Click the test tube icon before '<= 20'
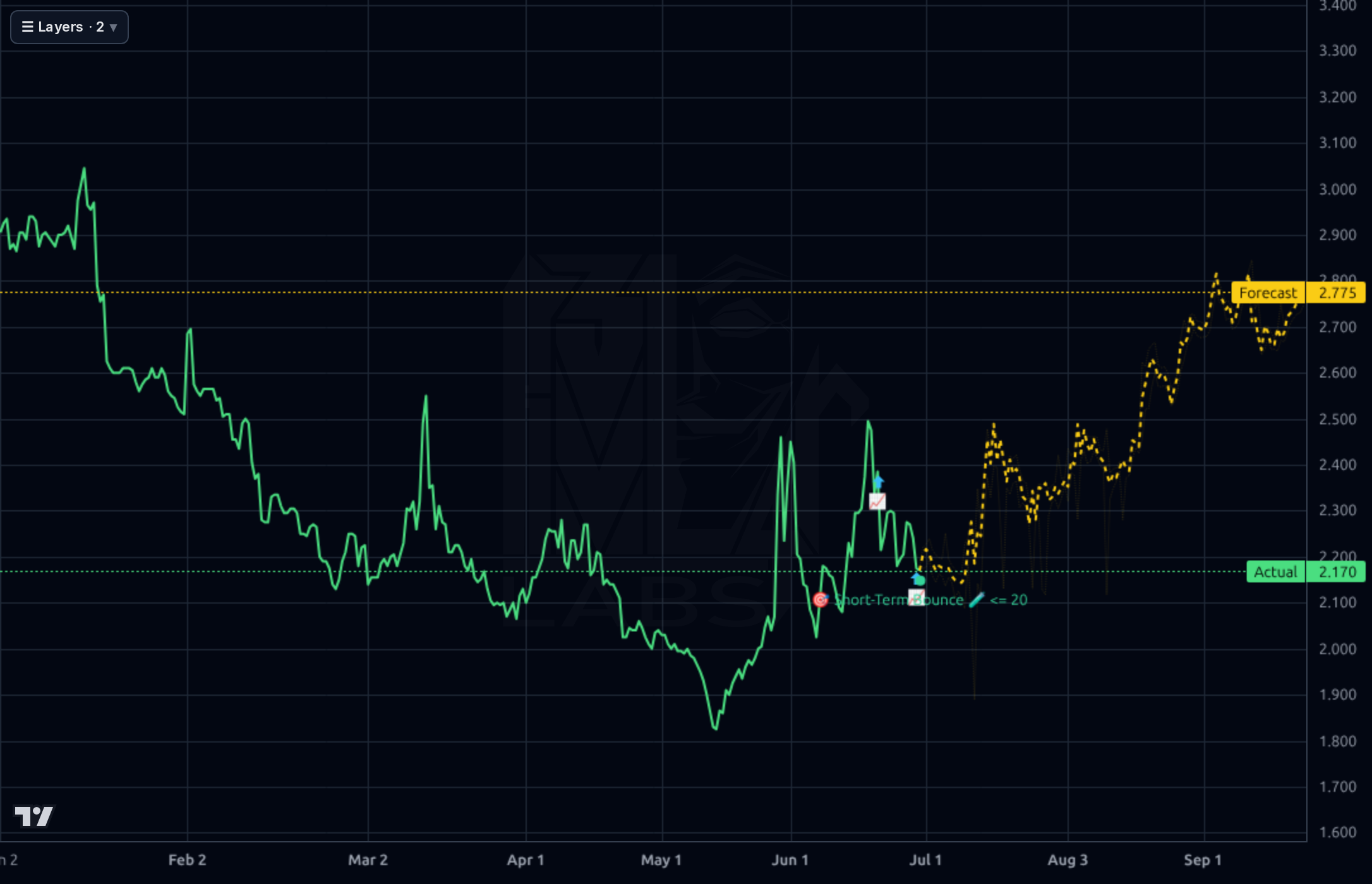 (x=977, y=600)
